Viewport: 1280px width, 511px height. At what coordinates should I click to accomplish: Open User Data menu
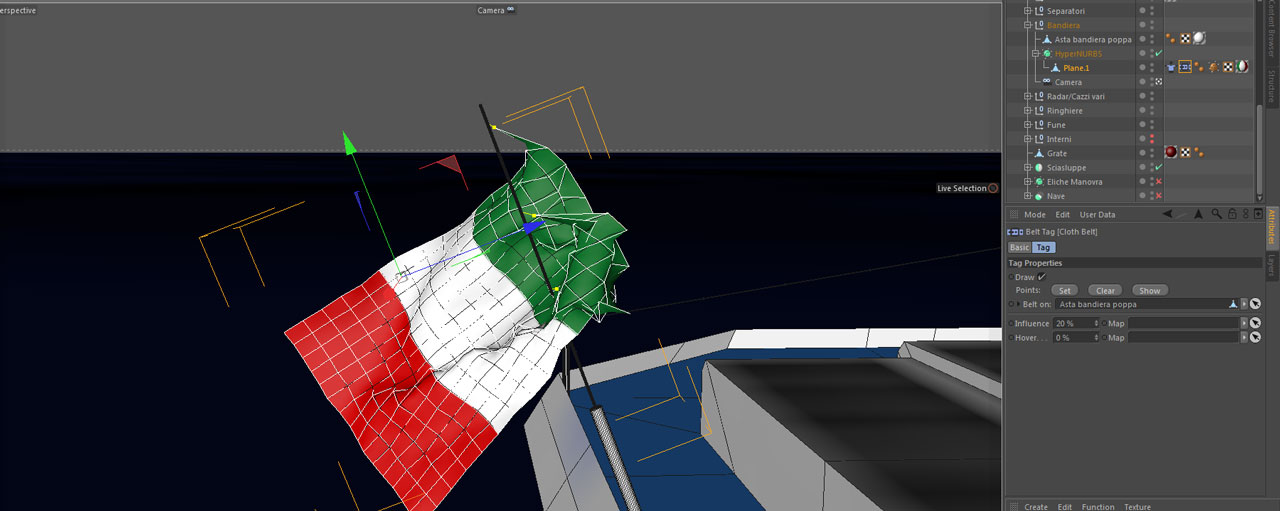click(x=1097, y=214)
